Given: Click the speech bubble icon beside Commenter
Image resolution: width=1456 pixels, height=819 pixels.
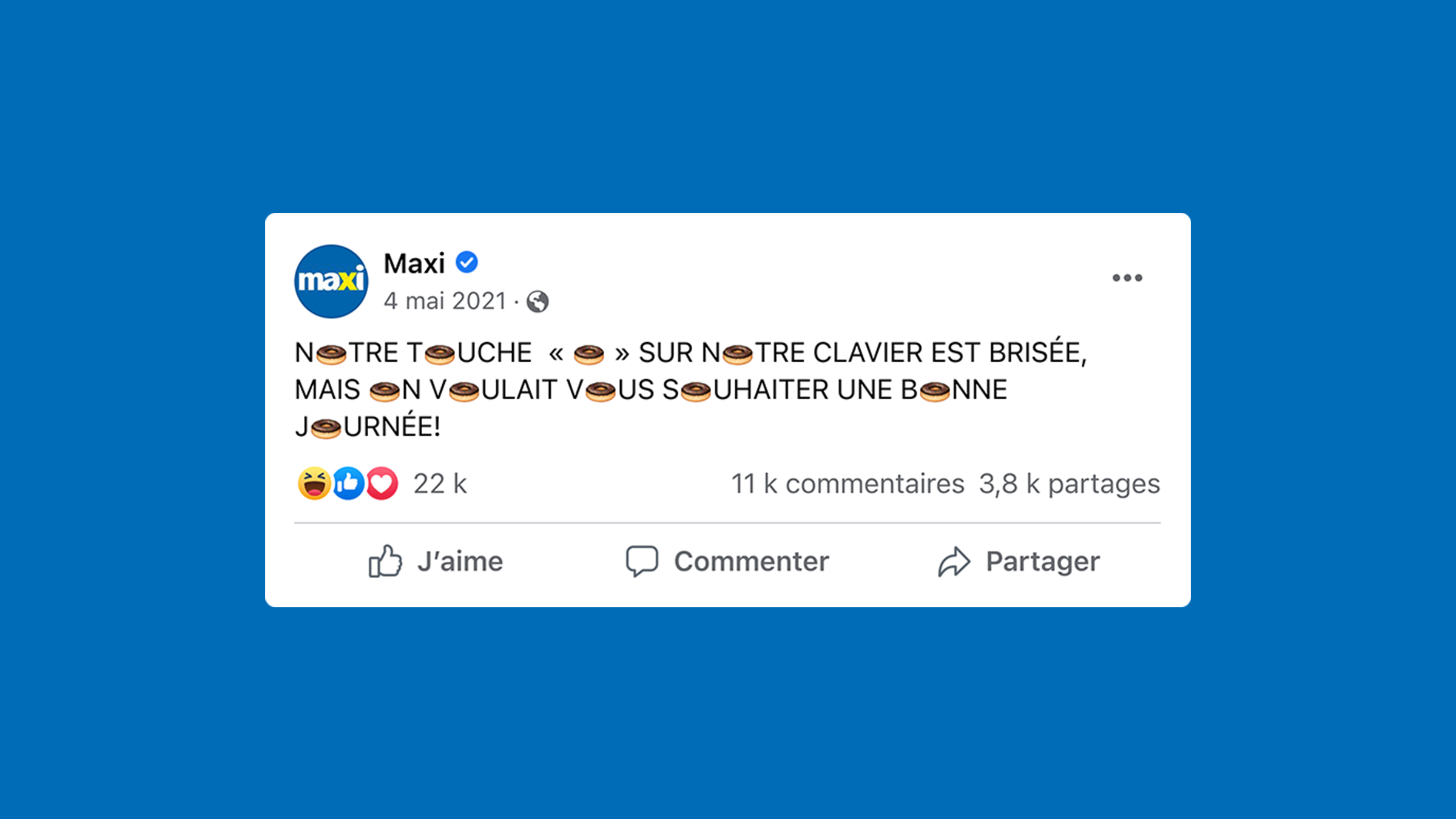Looking at the screenshot, I should pyautogui.click(x=643, y=561).
